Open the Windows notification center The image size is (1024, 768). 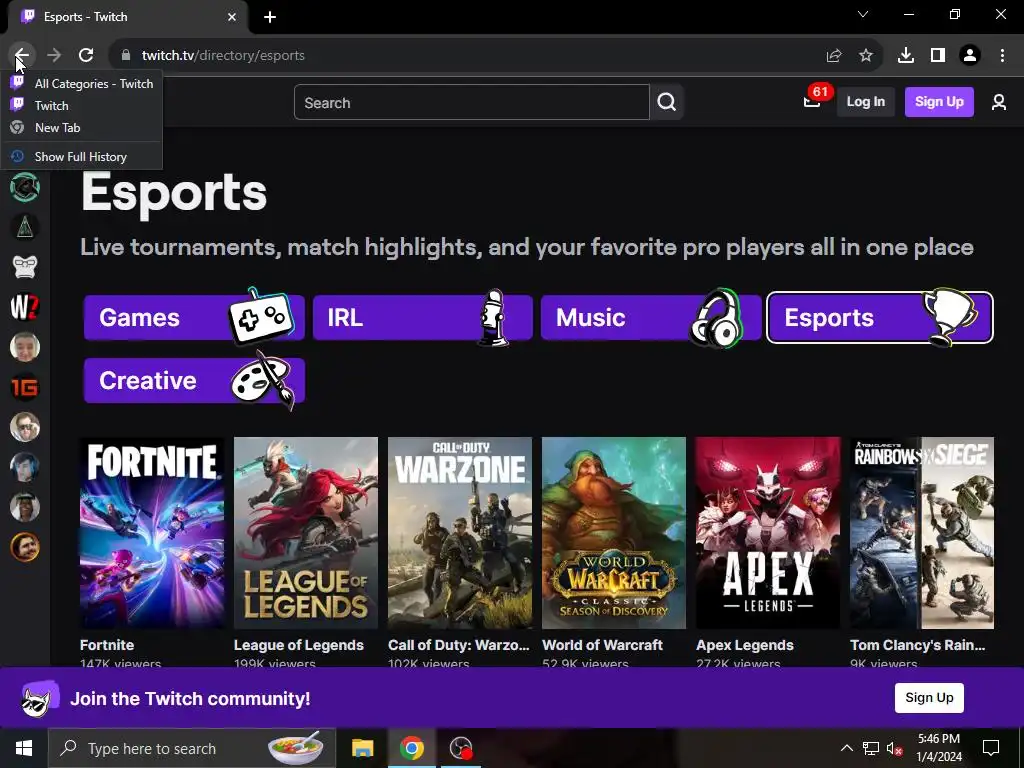[991, 748]
